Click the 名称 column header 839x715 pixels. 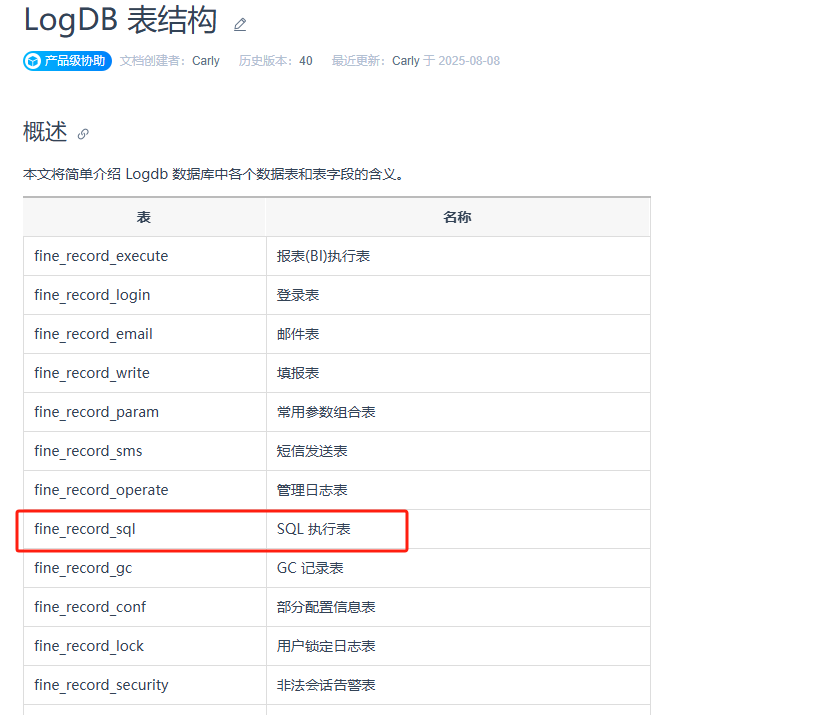(458, 217)
